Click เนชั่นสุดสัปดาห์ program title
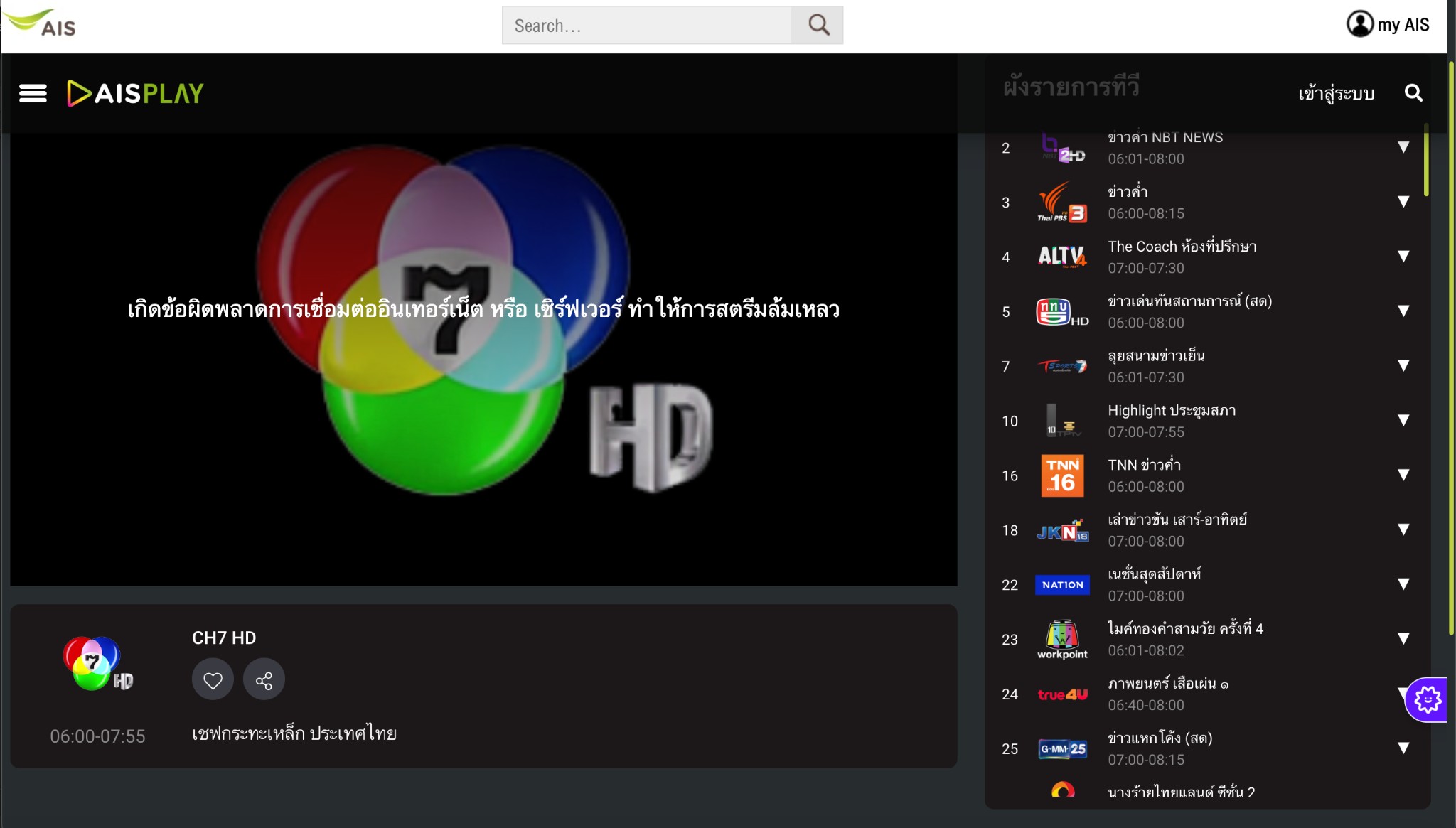The image size is (1456, 828). click(x=1154, y=574)
